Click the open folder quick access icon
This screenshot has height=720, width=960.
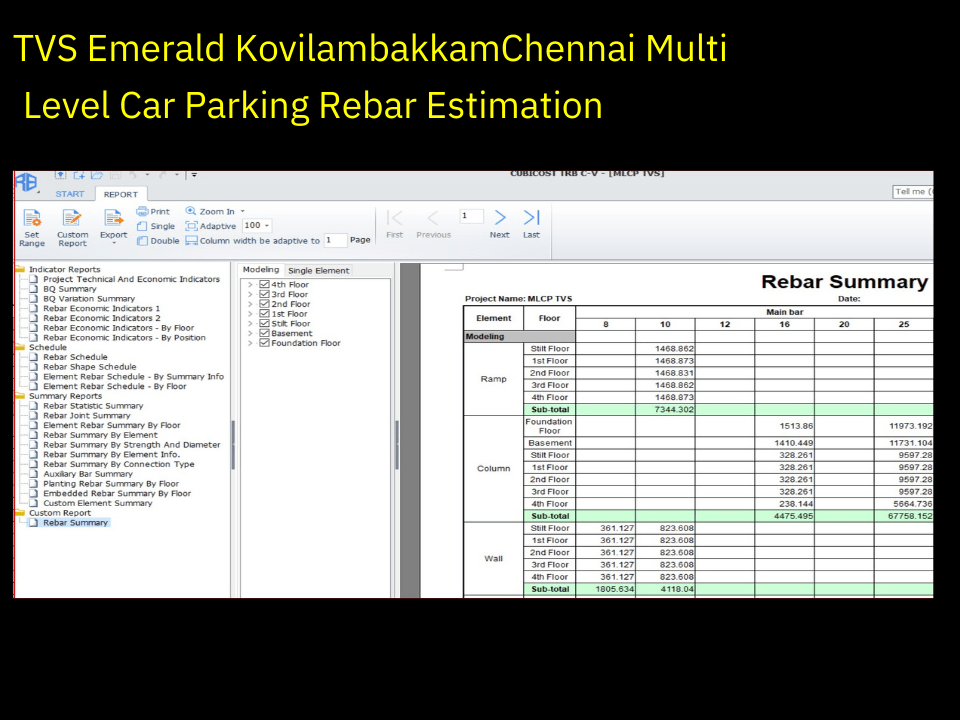coord(97,175)
